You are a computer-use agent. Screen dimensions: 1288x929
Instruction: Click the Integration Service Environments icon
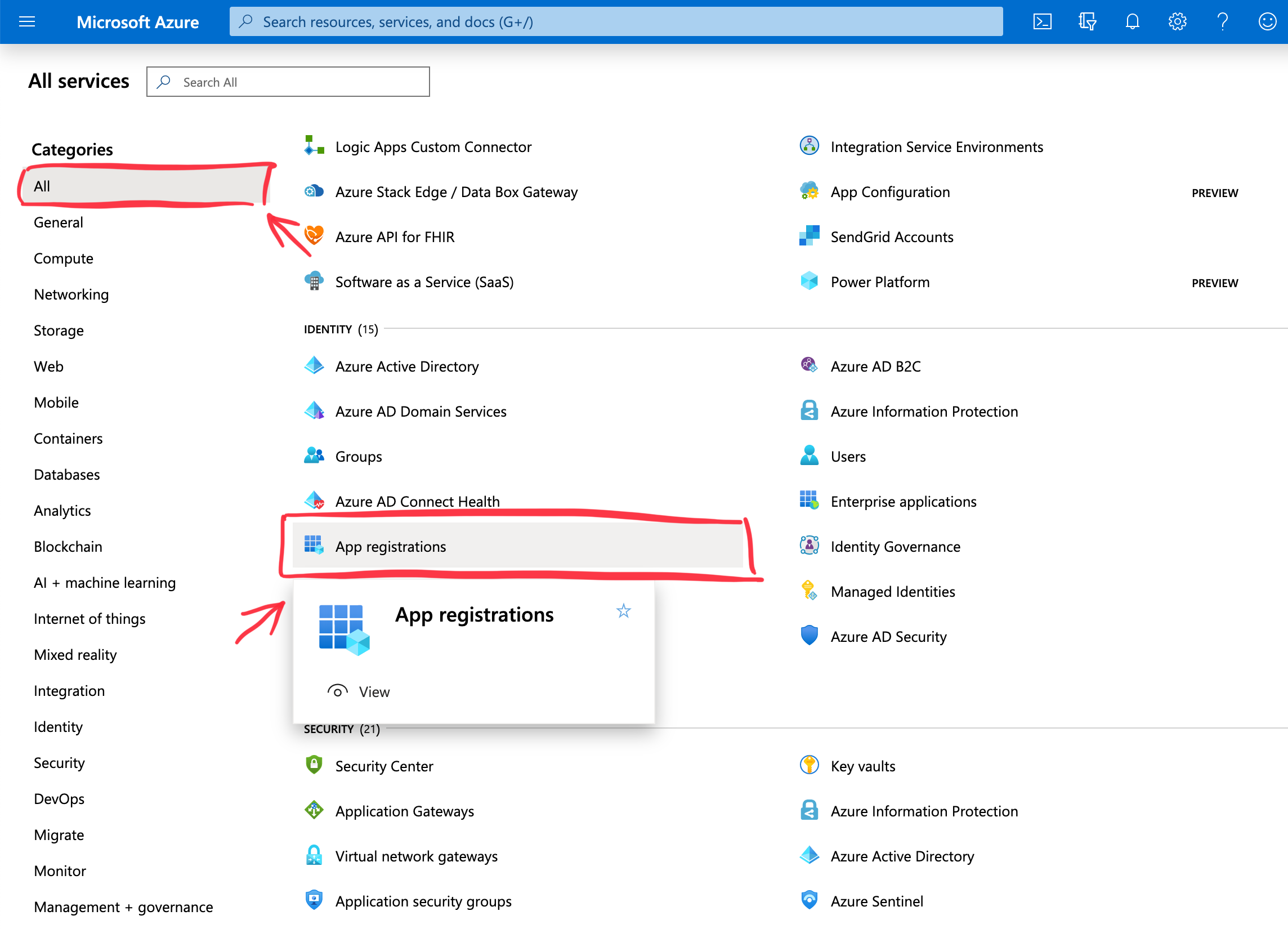pos(810,146)
